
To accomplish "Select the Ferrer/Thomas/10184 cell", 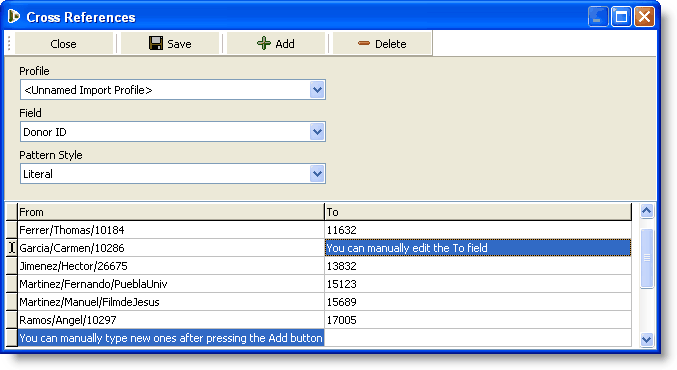I will [171, 230].
